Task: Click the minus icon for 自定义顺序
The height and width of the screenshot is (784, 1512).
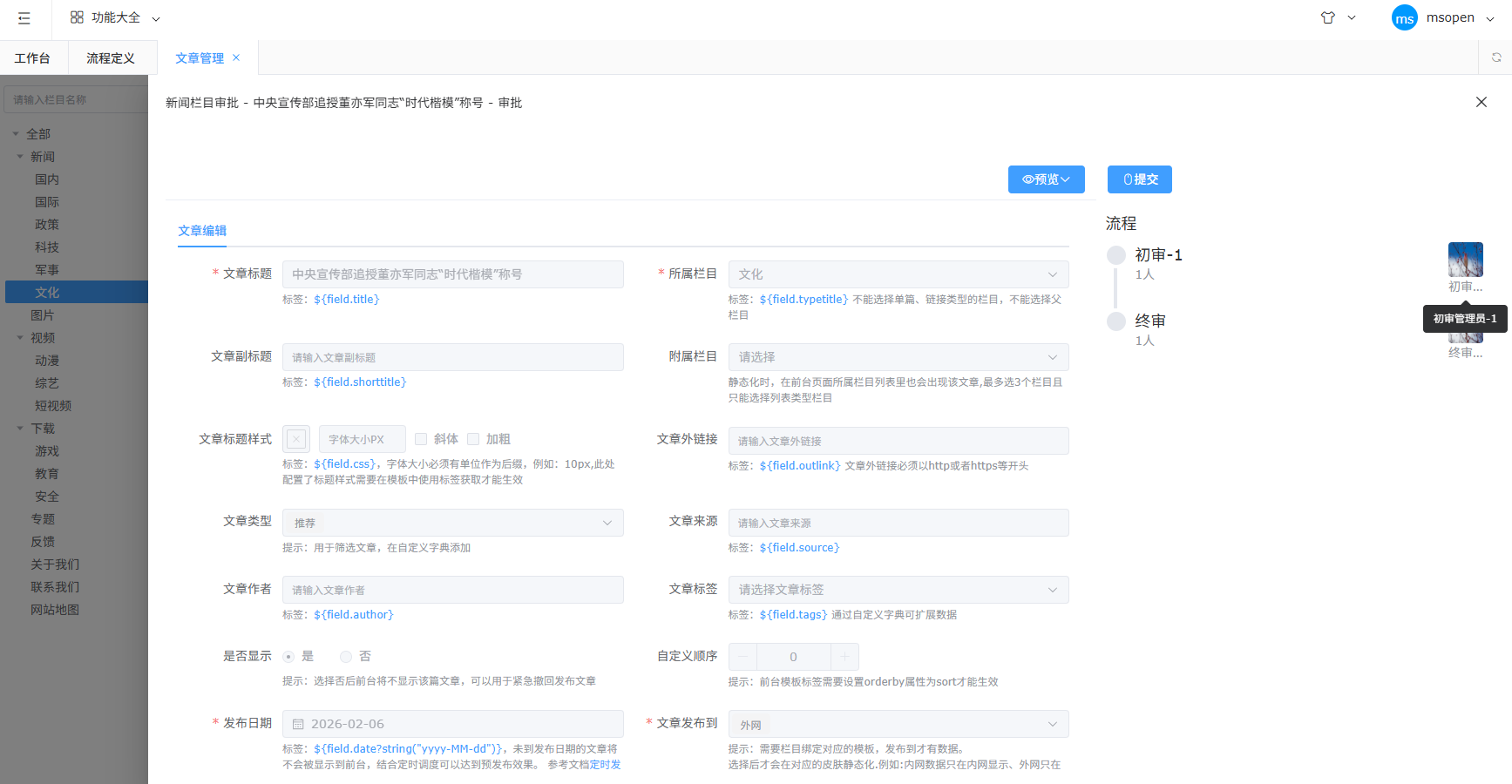Action: pos(742,657)
